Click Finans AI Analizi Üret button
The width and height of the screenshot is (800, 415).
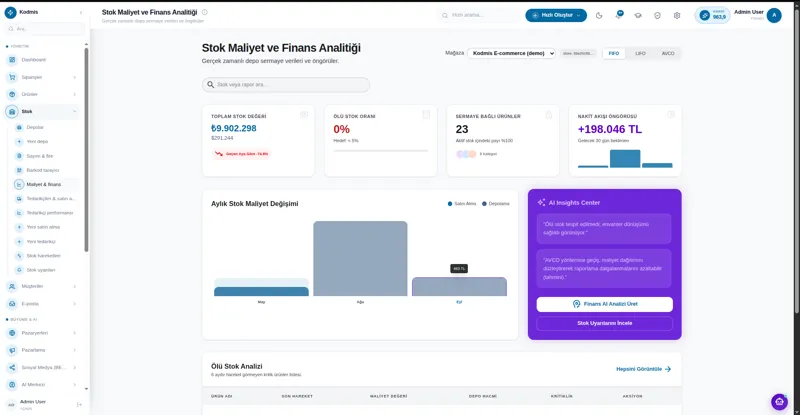coord(605,304)
